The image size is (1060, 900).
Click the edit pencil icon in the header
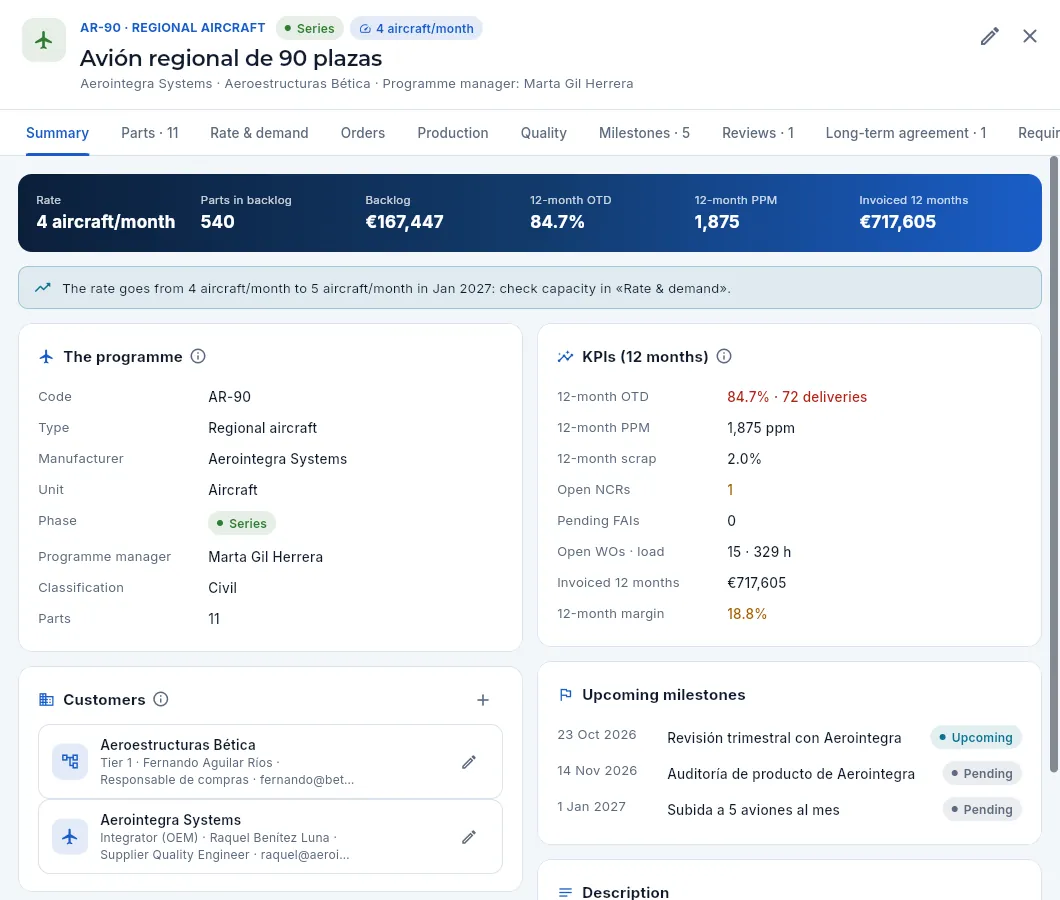point(990,37)
